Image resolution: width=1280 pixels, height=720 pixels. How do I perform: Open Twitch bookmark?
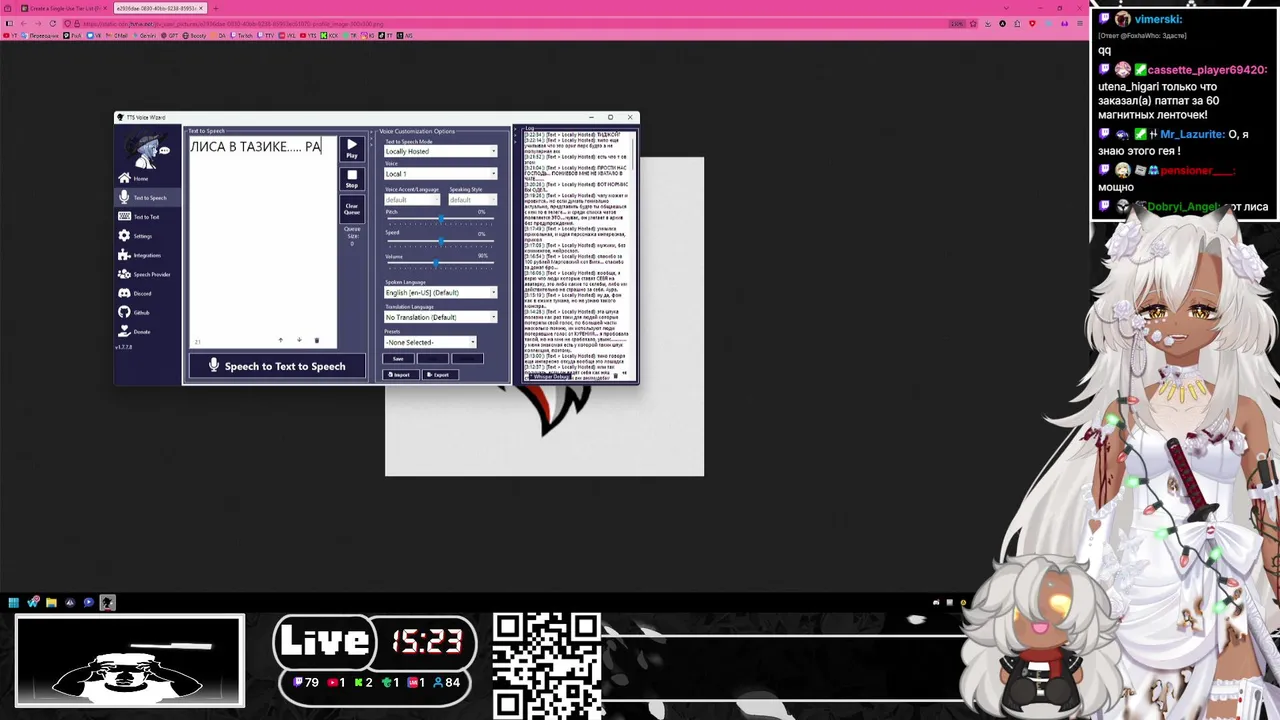[241, 35]
